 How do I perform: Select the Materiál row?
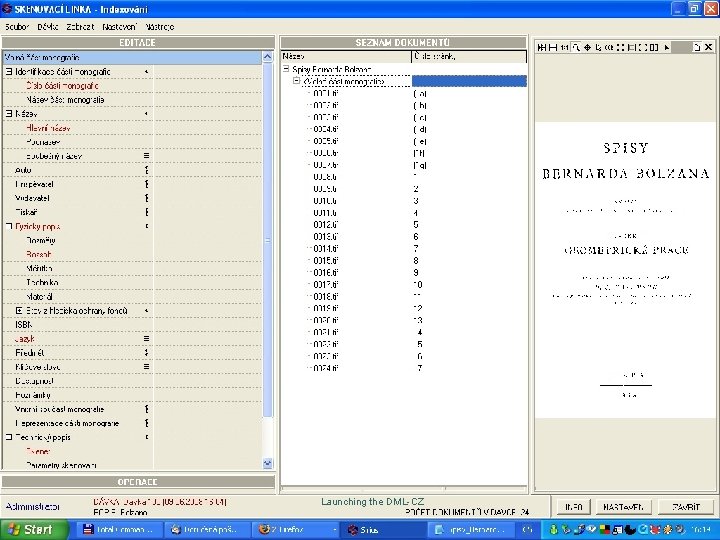[x=132, y=296]
